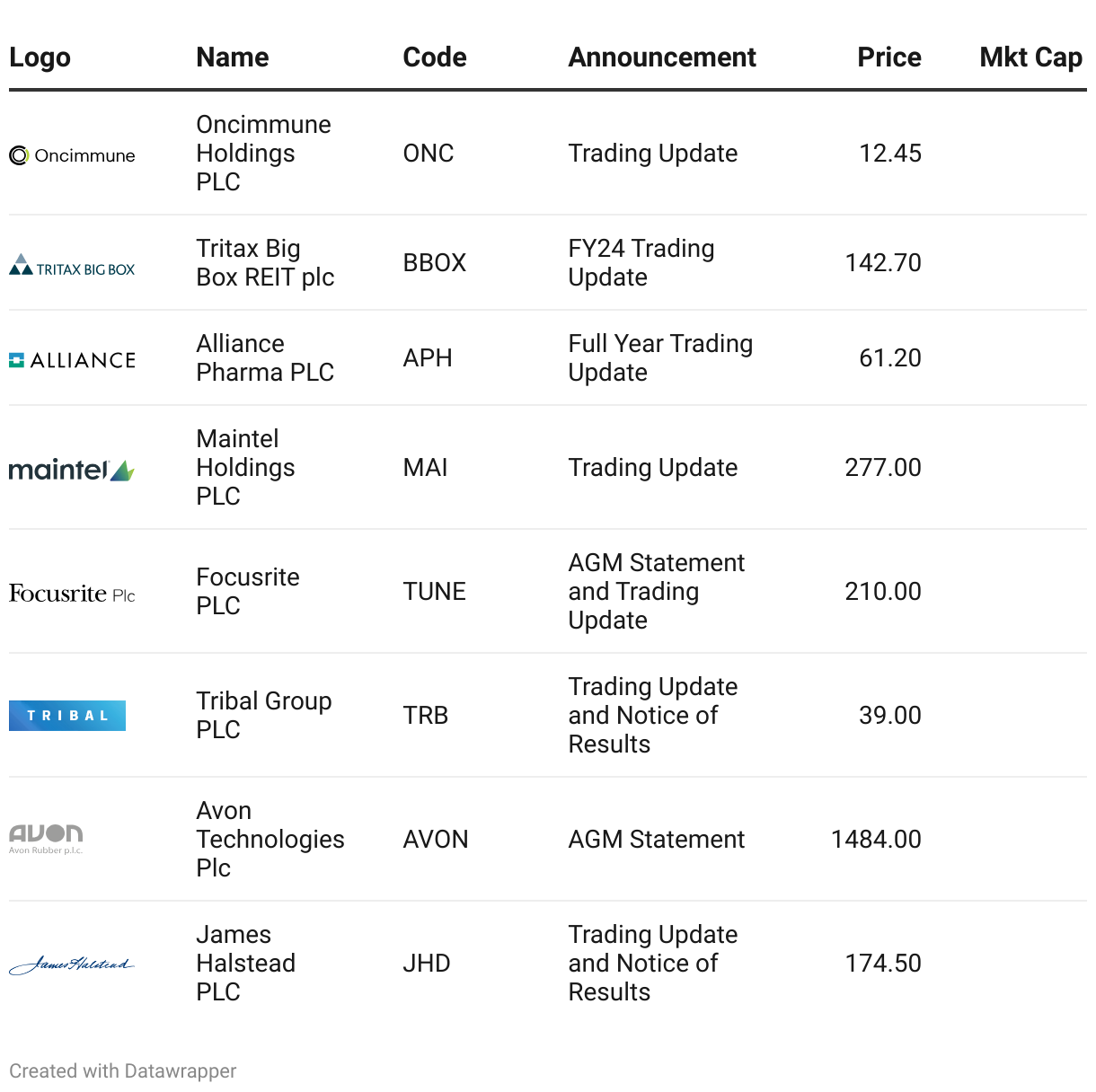Click the Tritax Big Box logo
The height and width of the screenshot is (1092, 1096).
click(x=72, y=265)
